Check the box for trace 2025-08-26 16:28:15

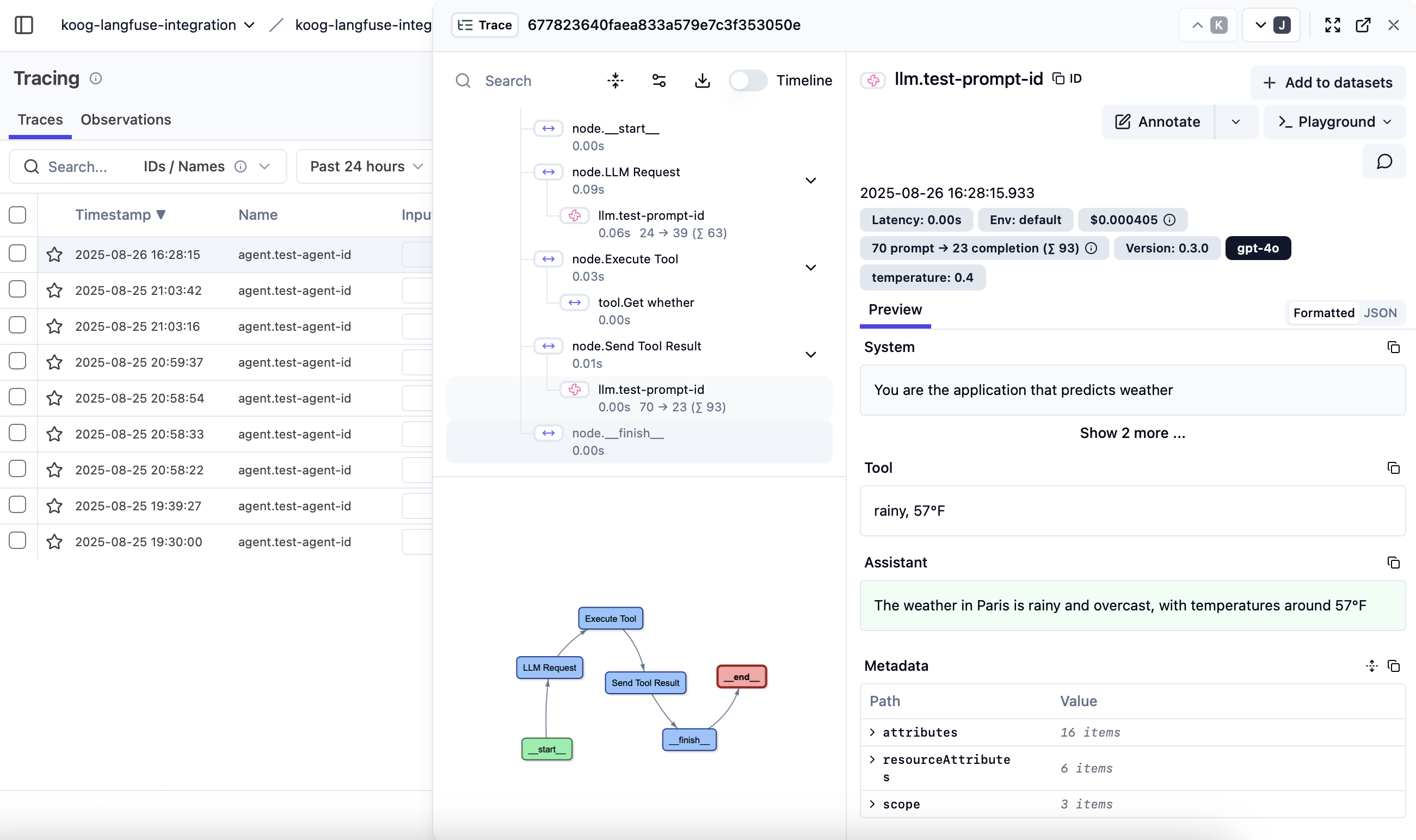(x=17, y=253)
